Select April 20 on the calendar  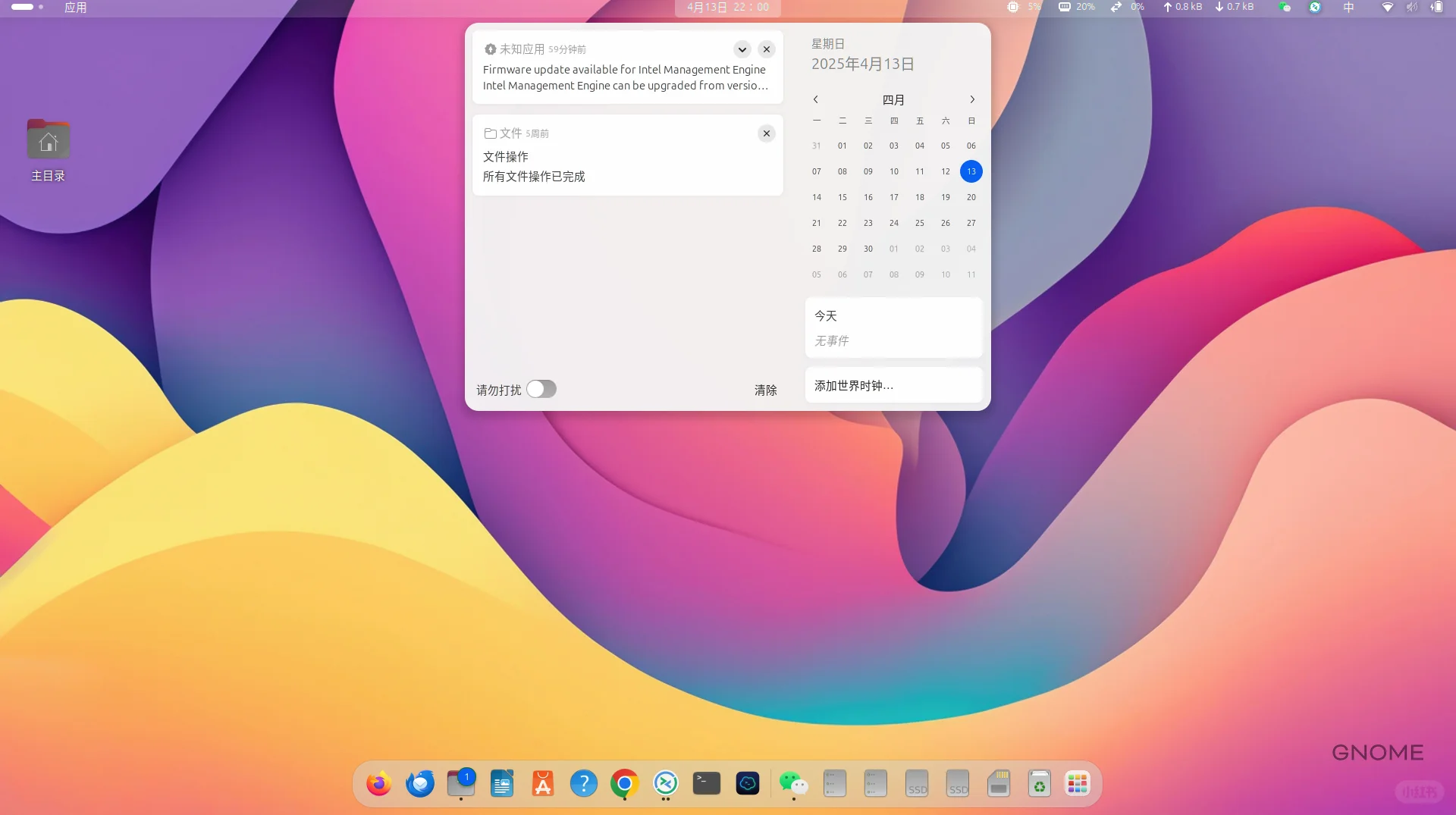pos(971,197)
